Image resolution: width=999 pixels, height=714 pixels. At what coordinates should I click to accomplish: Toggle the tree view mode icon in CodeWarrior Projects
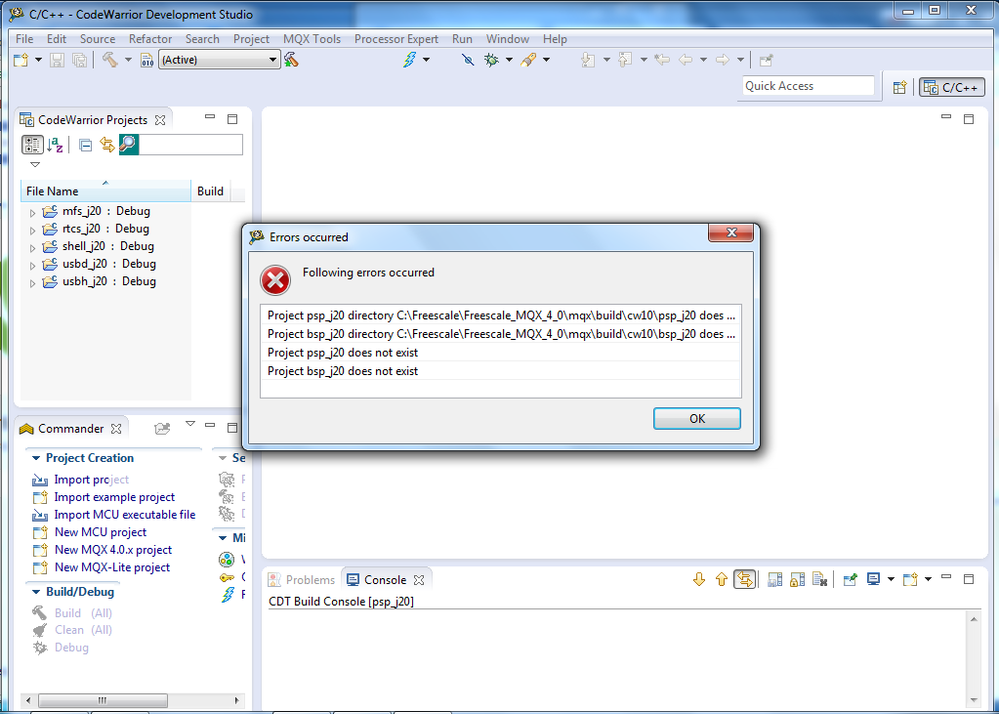click(32, 145)
